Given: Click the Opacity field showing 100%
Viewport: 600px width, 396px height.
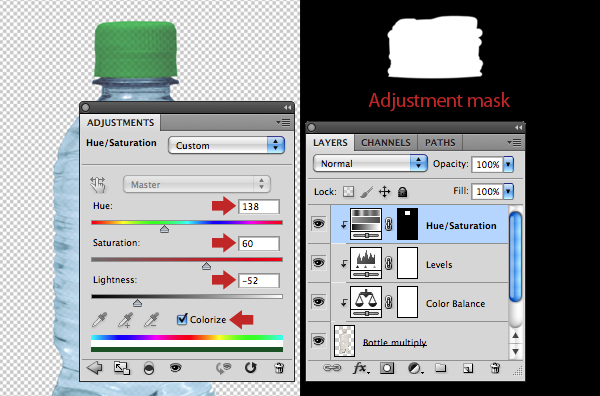Looking at the screenshot, I should point(488,164).
